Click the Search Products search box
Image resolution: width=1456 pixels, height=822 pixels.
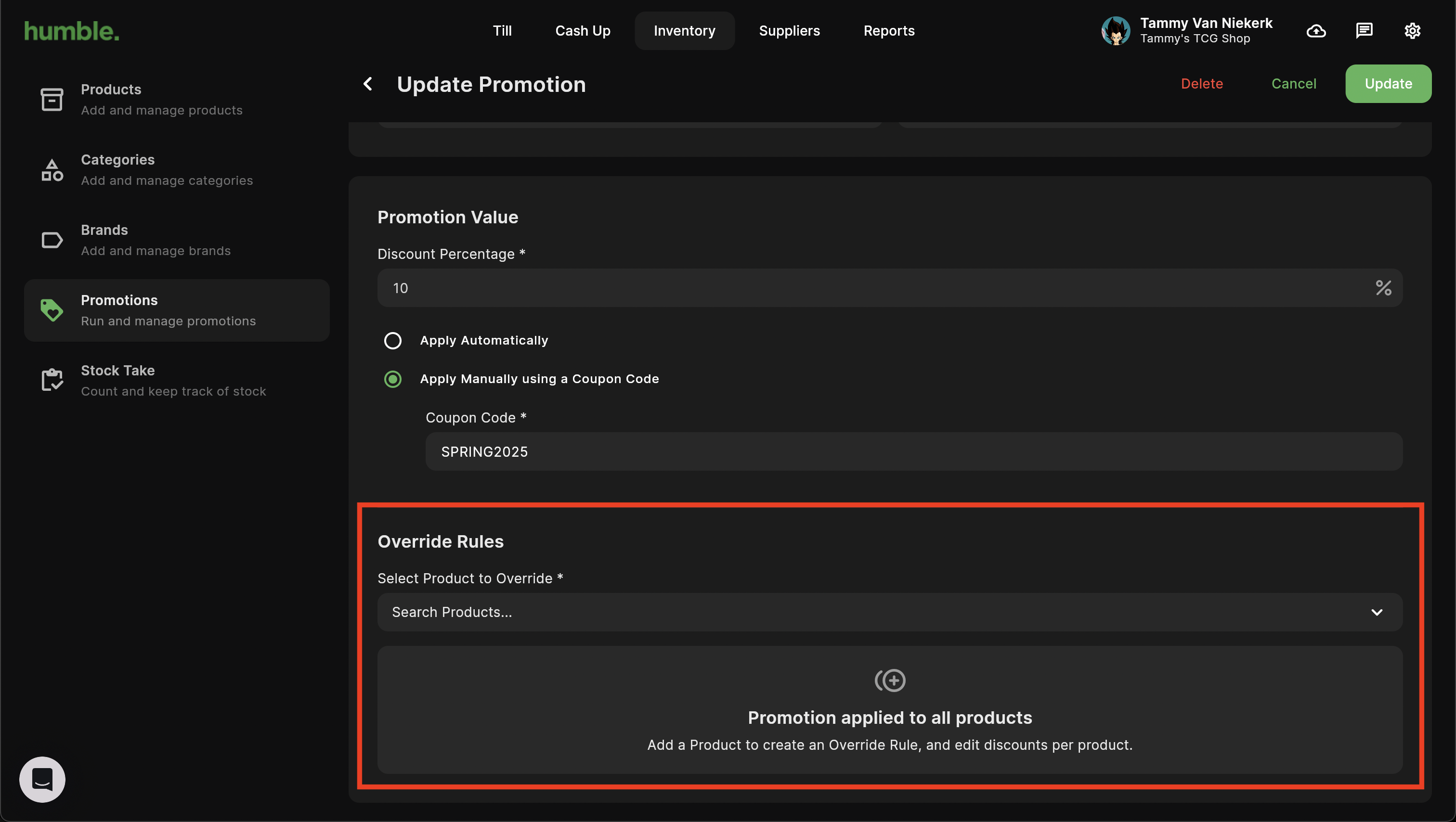click(890, 612)
